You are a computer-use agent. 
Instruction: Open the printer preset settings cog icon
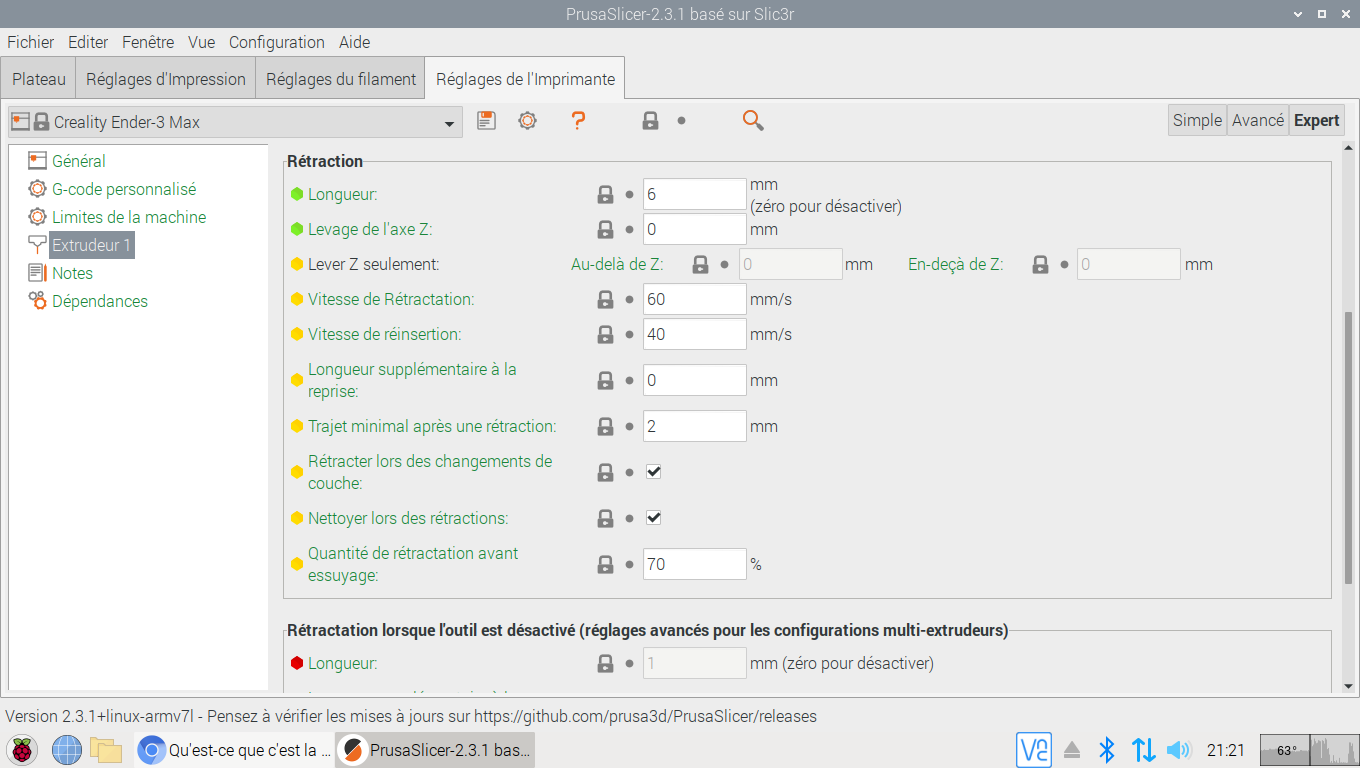527,121
